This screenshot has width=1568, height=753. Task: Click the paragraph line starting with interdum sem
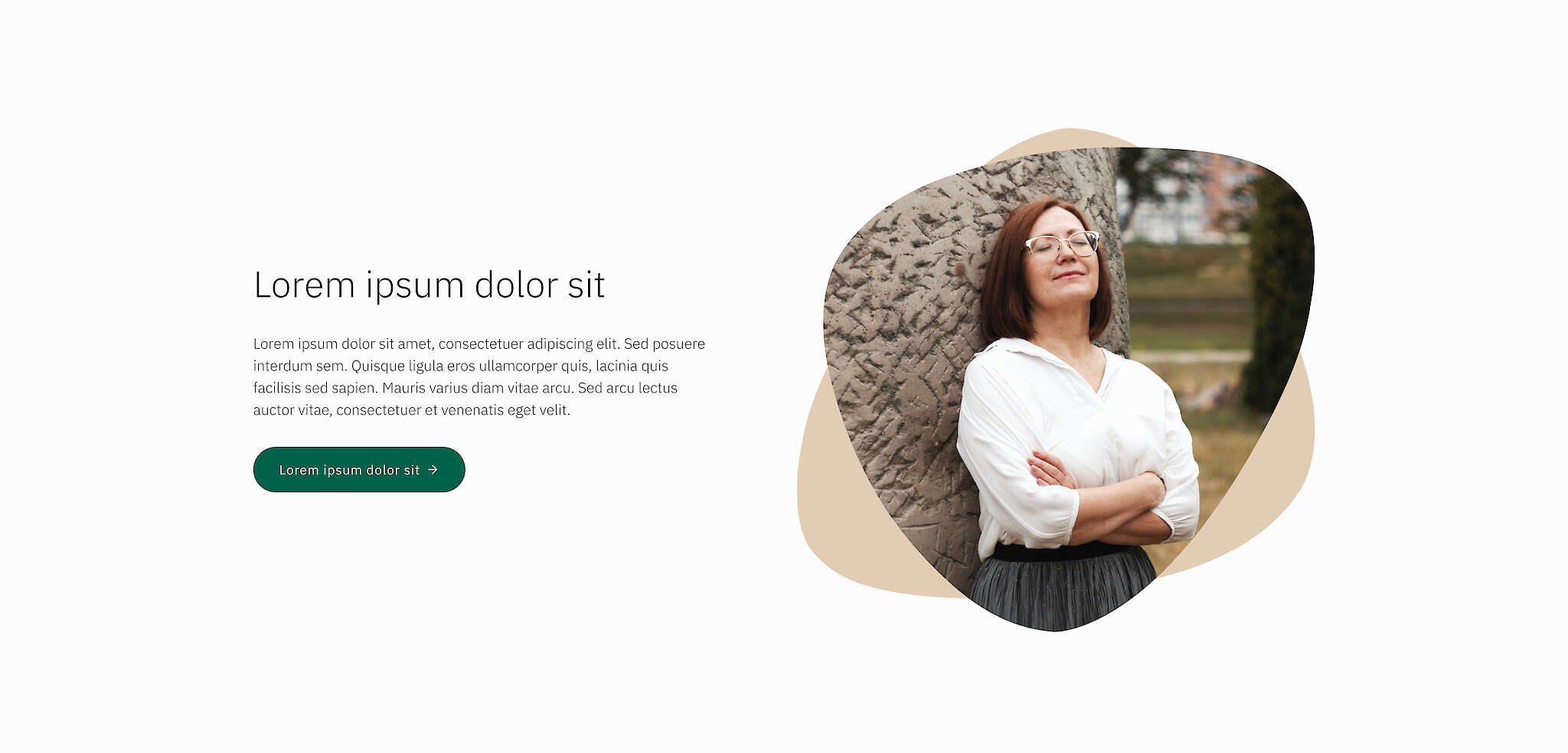click(x=461, y=366)
